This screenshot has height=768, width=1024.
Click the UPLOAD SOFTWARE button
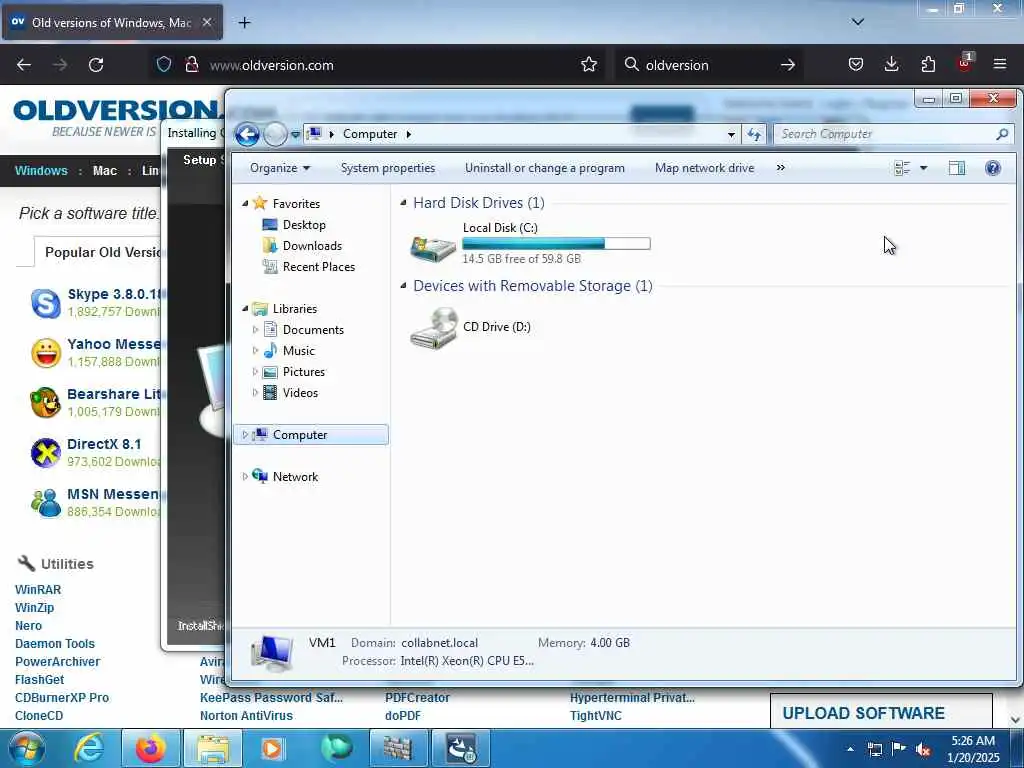(881, 712)
